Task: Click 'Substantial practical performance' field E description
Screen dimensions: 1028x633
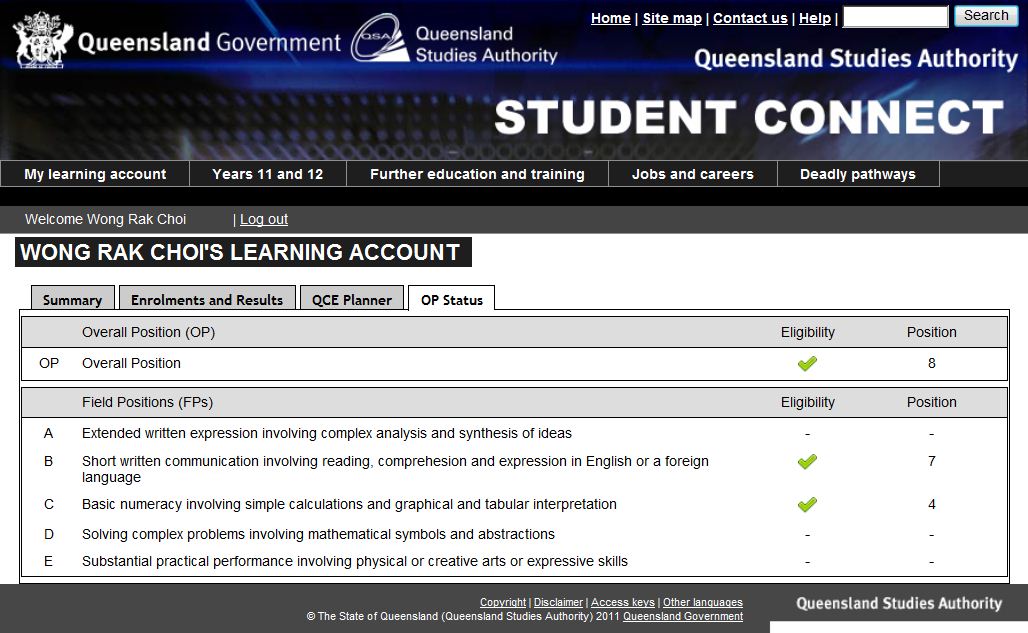Action: point(355,561)
